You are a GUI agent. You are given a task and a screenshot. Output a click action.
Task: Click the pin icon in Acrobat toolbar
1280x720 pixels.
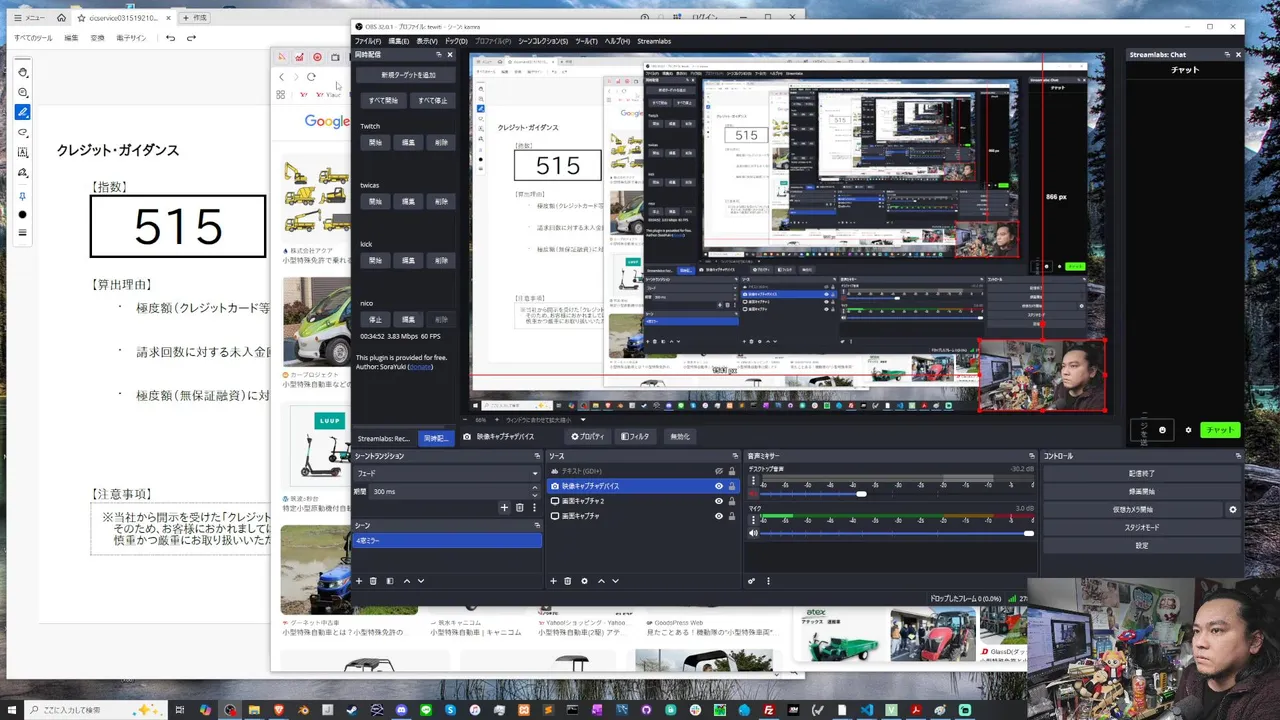pyautogui.click(x=22, y=196)
